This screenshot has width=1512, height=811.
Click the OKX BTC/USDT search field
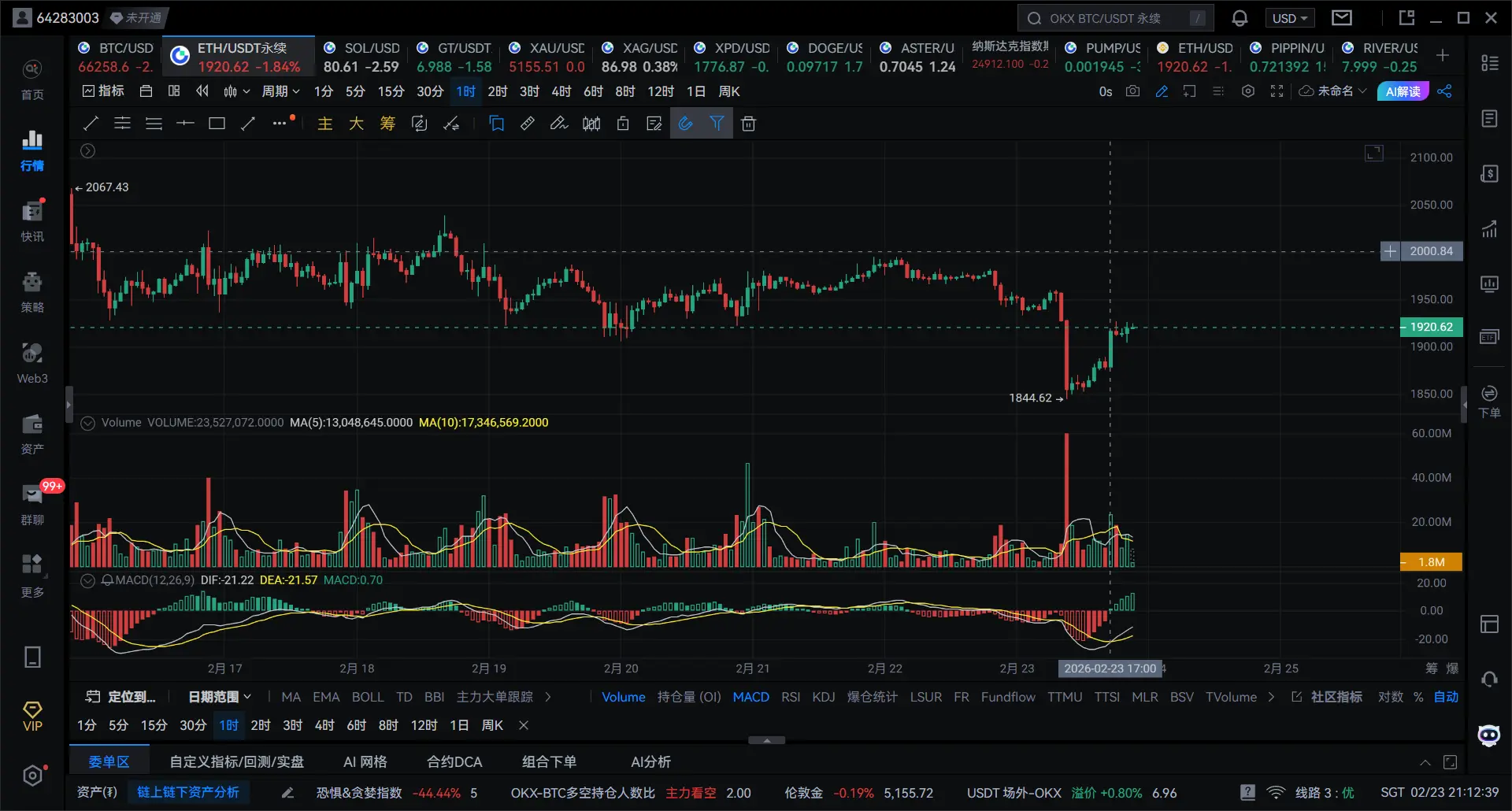pos(1115,18)
